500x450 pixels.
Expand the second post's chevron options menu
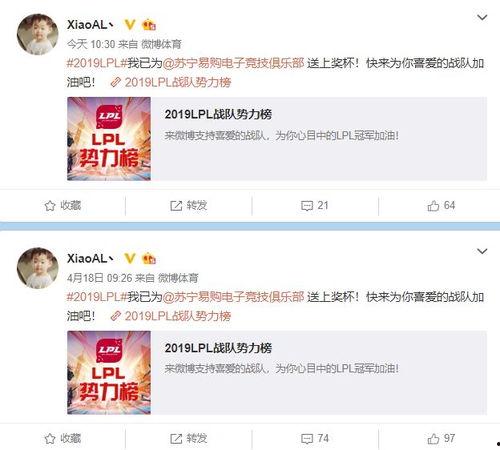pyautogui.click(x=482, y=251)
